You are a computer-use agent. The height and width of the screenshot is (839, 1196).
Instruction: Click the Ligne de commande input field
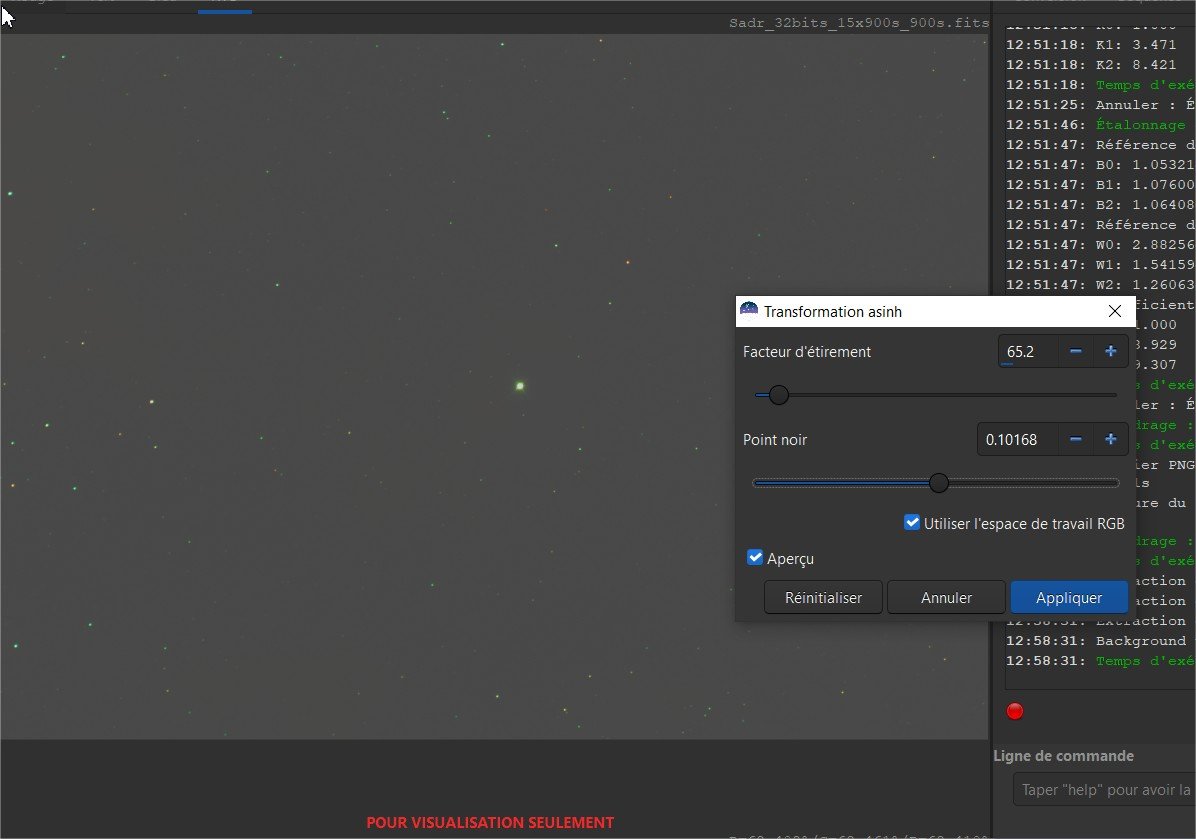tap(1104, 789)
